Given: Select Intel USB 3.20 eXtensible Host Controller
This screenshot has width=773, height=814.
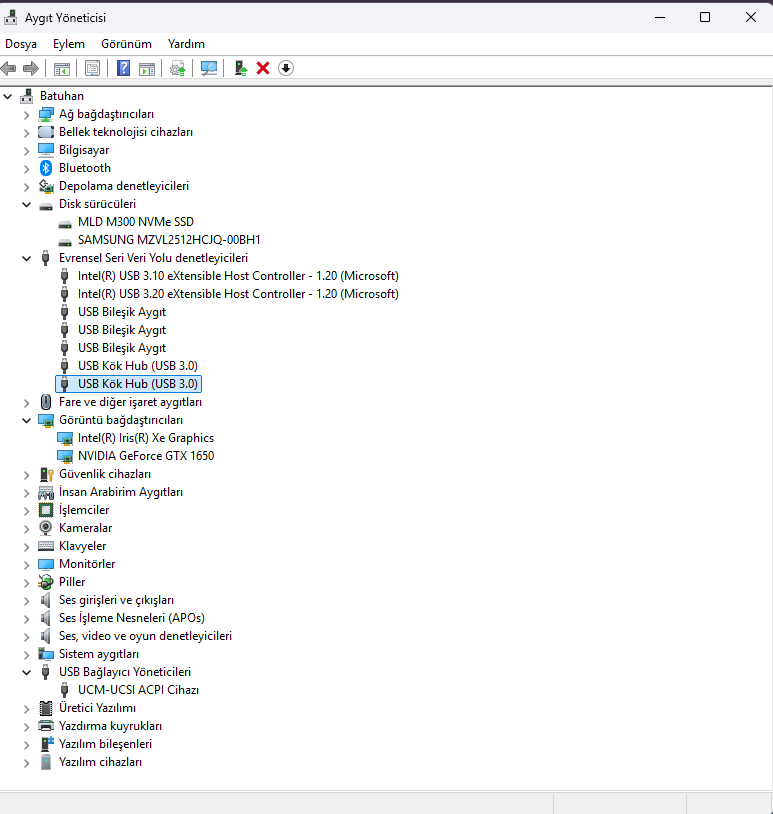Looking at the screenshot, I should click(x=238, y=294).
